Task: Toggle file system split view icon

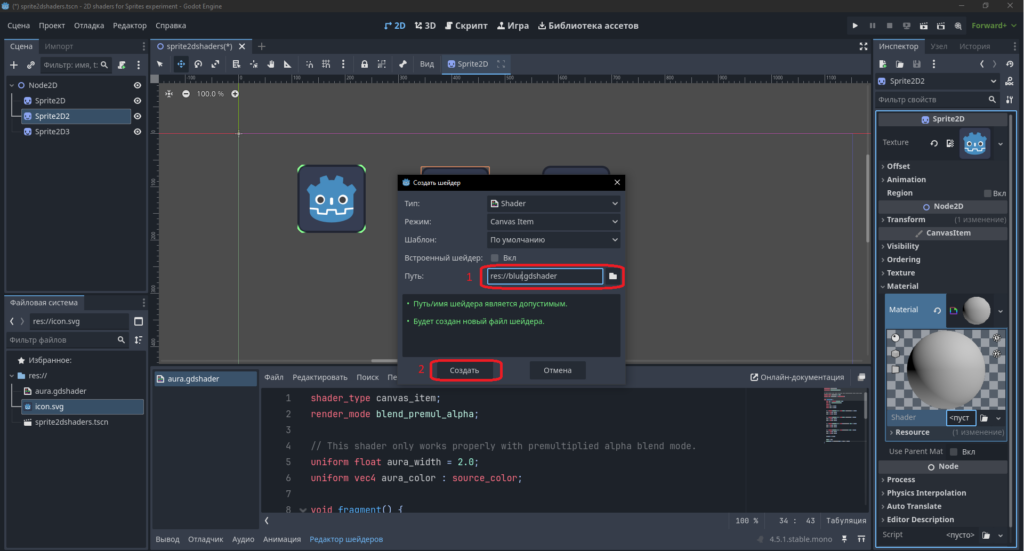Action: [138, 321]
